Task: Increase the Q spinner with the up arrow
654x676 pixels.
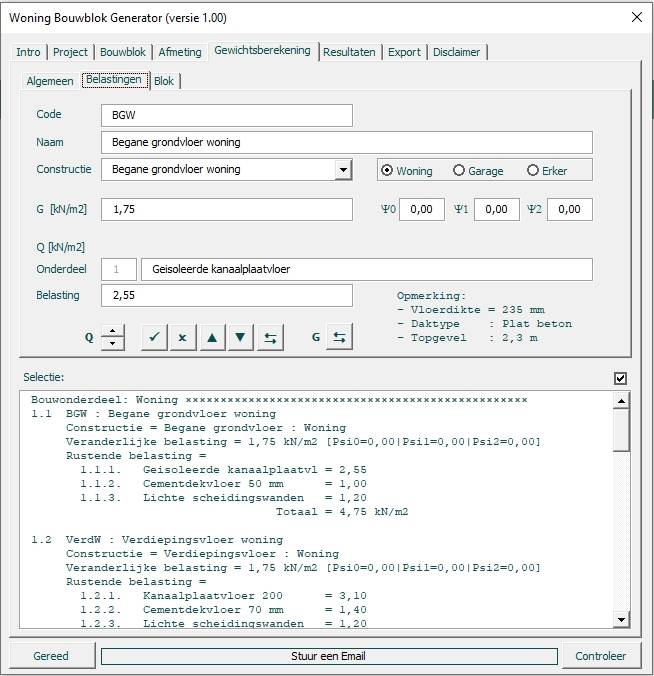Action: pos(113,331)
